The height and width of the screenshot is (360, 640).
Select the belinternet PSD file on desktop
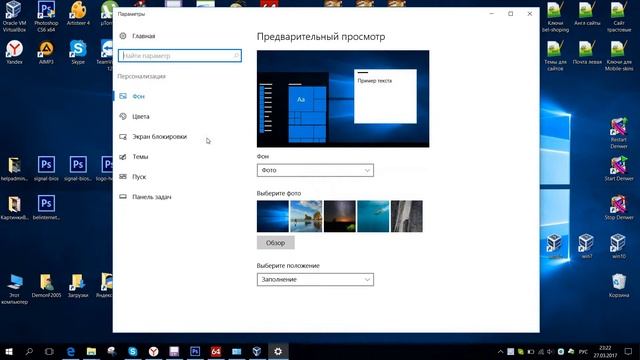[46, 208]
